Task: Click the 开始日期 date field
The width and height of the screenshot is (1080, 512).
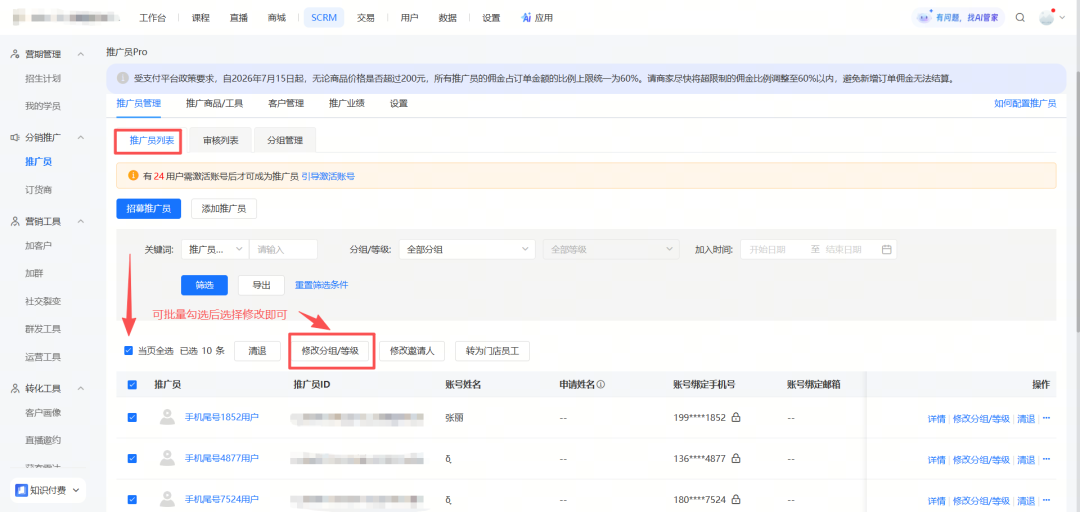Action: coord(767,249)
